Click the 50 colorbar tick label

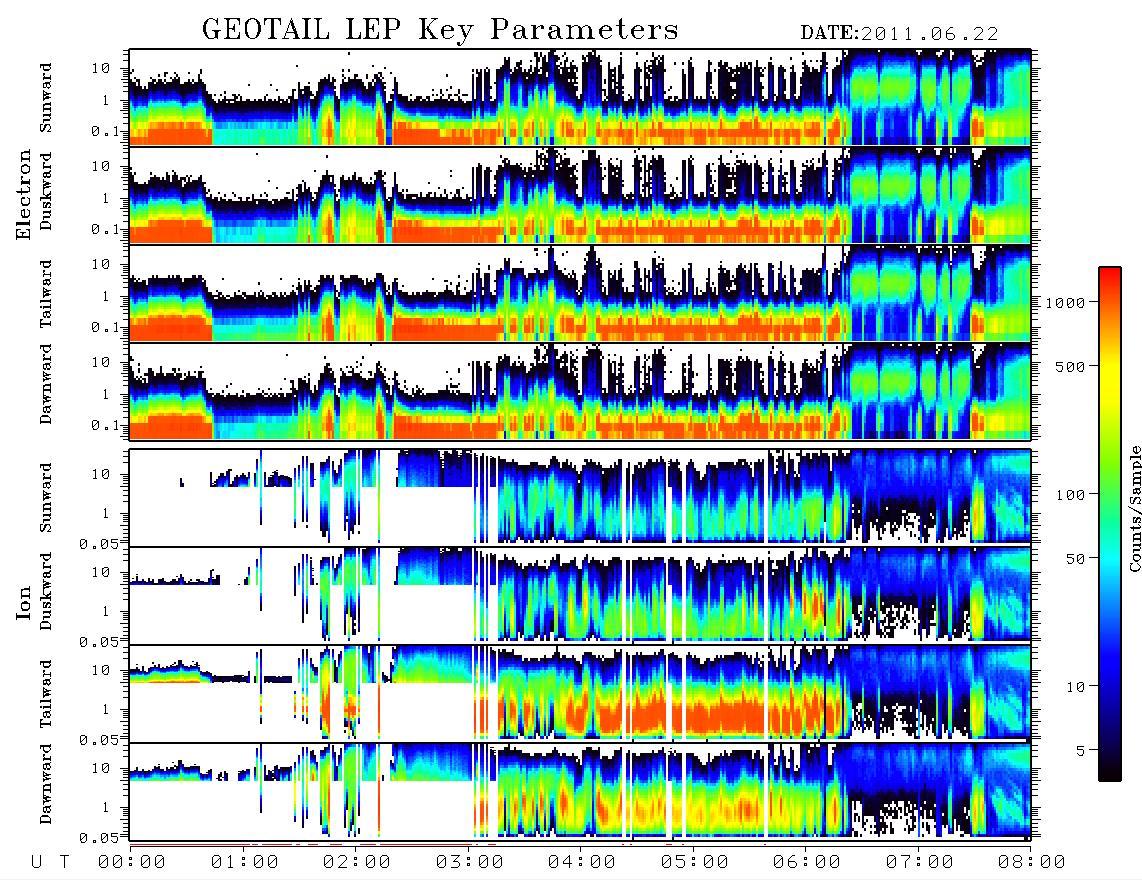click(x=1075, y=559)
